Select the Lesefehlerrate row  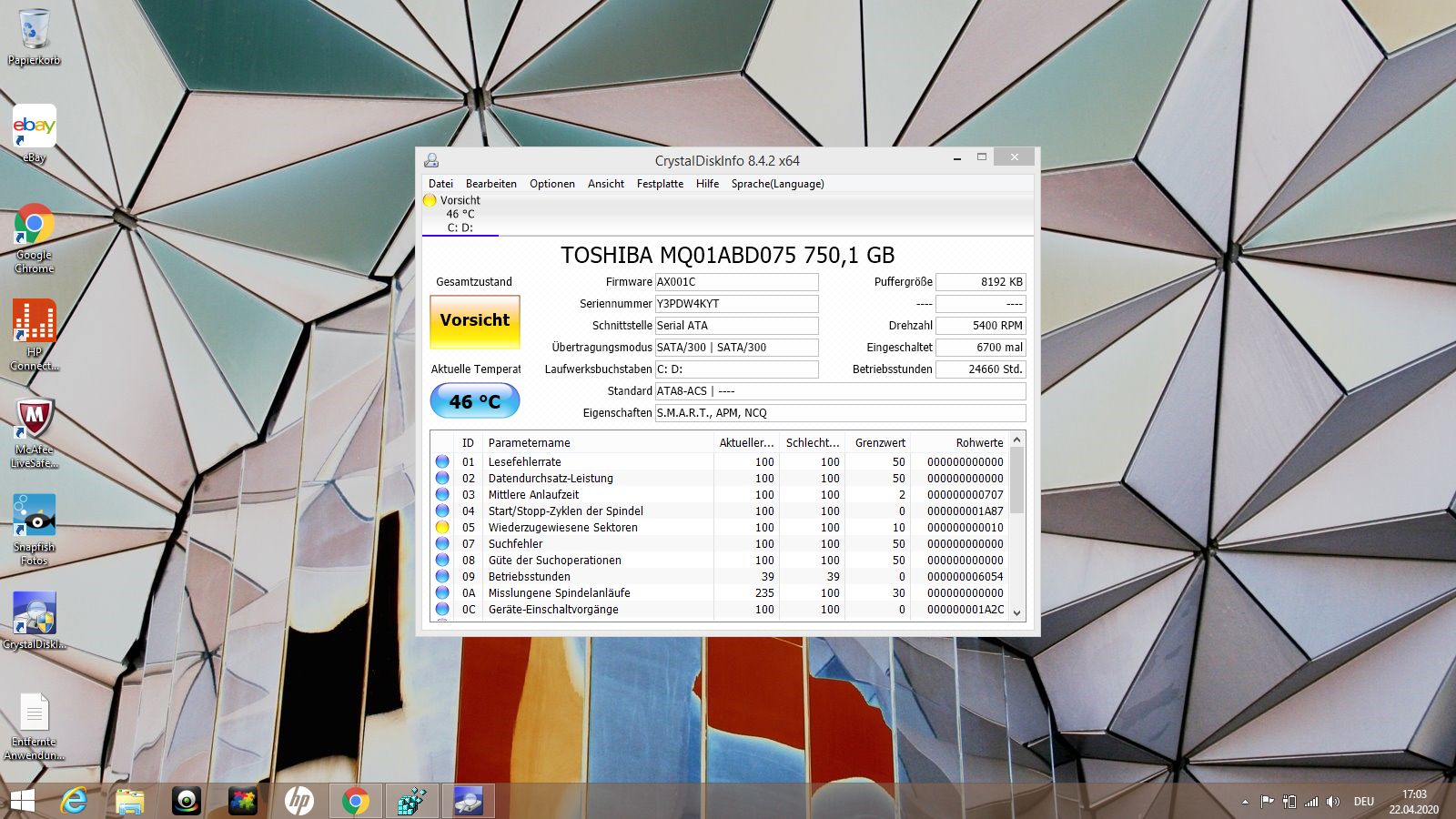coord(720,462)
